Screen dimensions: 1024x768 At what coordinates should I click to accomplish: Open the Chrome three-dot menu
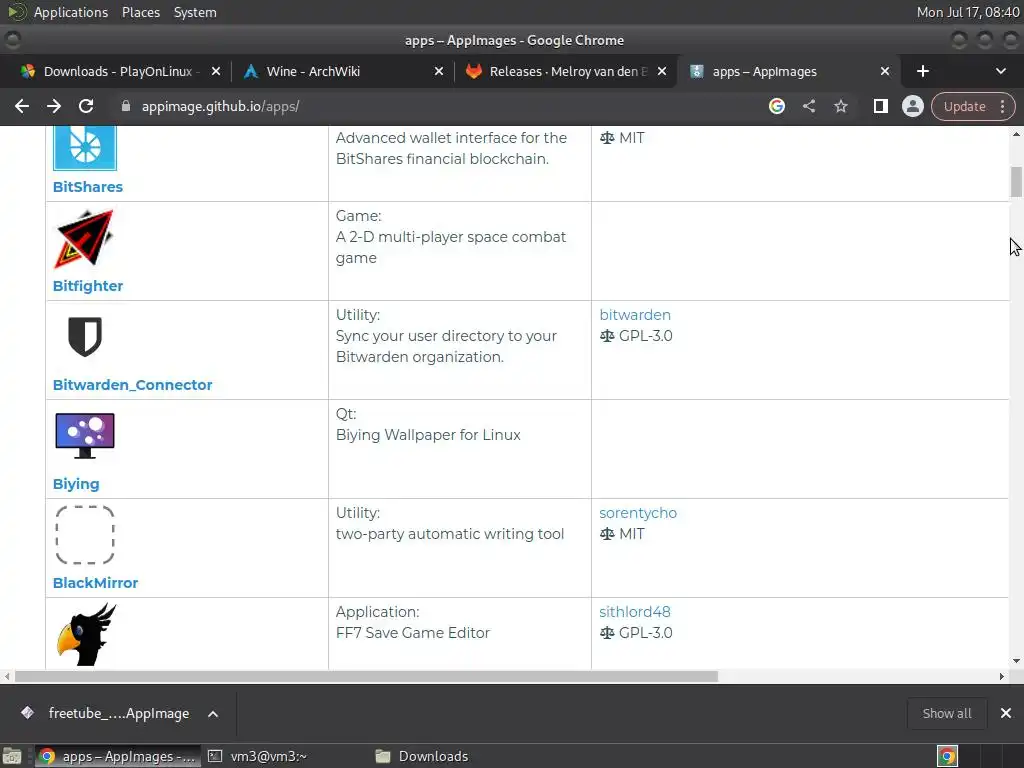click(1002, 106)
